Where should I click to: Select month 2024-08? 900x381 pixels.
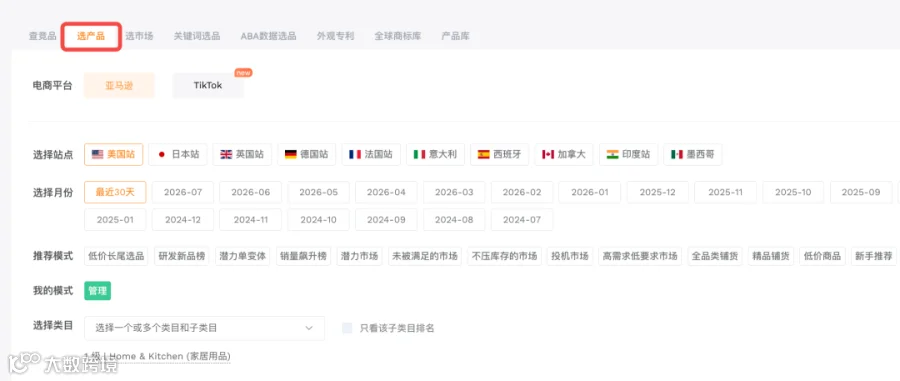(x=454, y=220)
